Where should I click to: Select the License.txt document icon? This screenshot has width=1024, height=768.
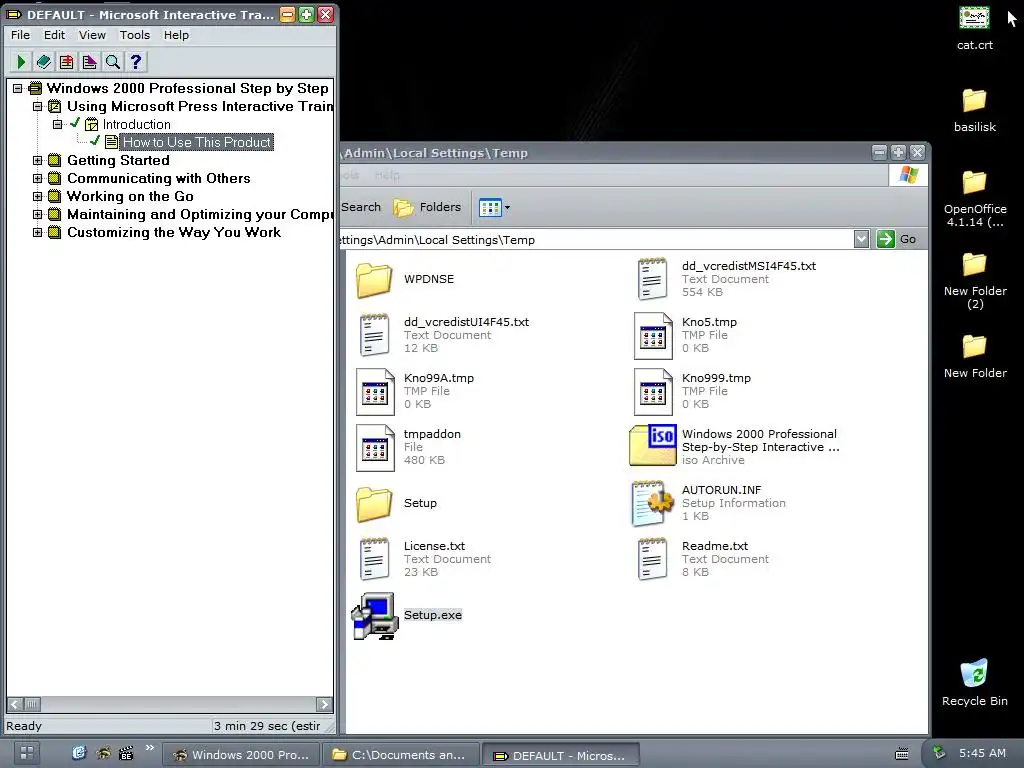tap(374, 559)
